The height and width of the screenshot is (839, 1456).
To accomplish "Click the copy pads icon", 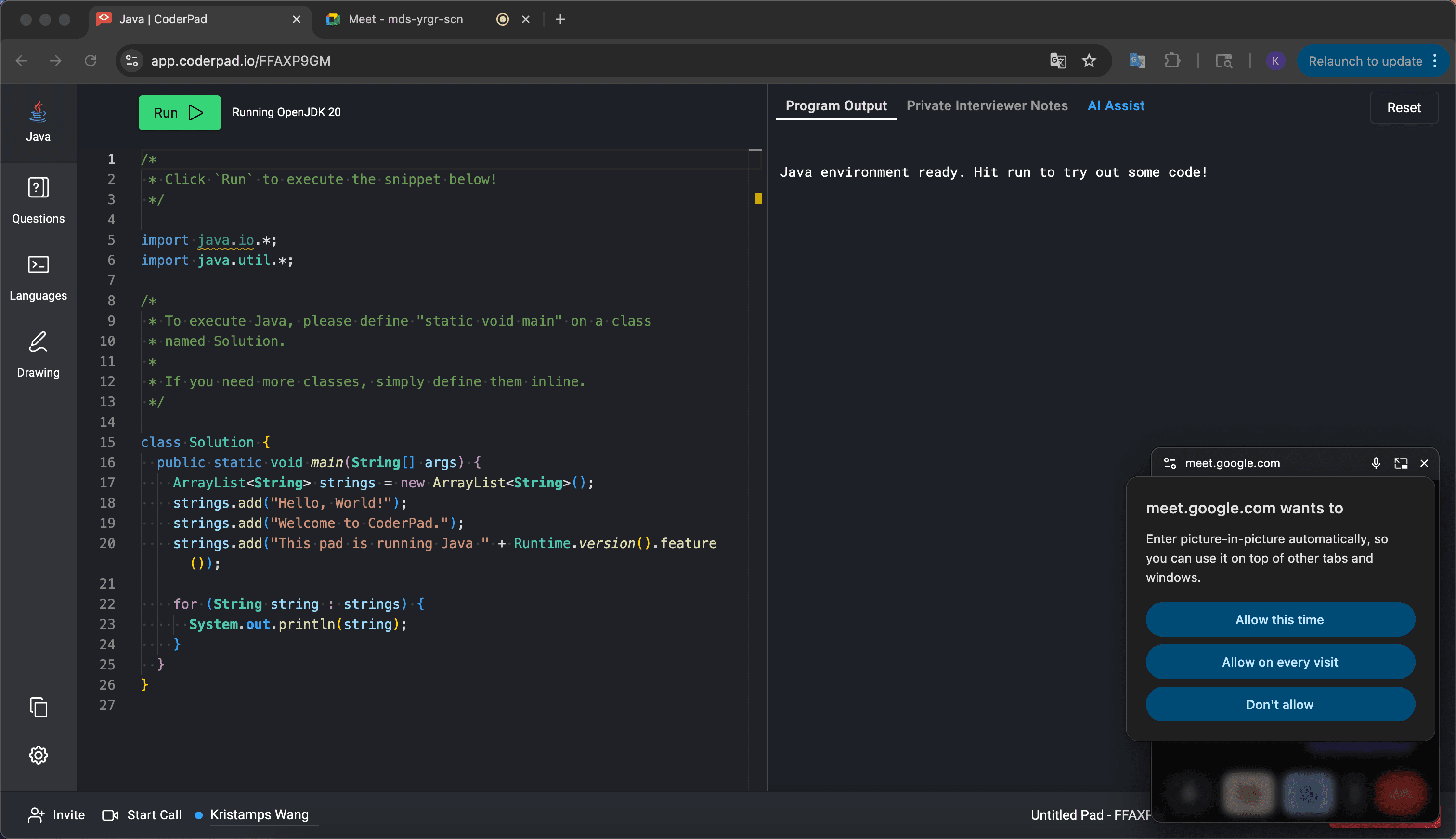I will click(38, 707).
